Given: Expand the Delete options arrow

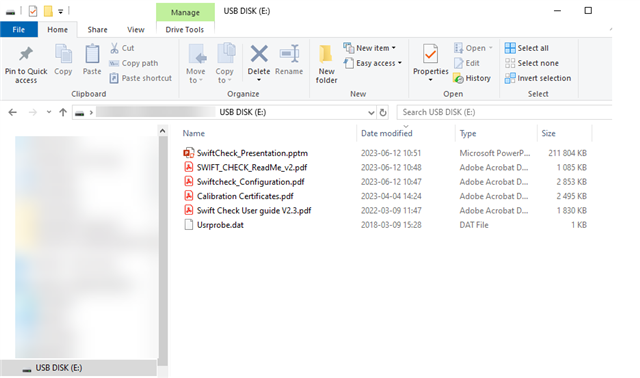Looking at the screenshot, I should pos(259,80).
